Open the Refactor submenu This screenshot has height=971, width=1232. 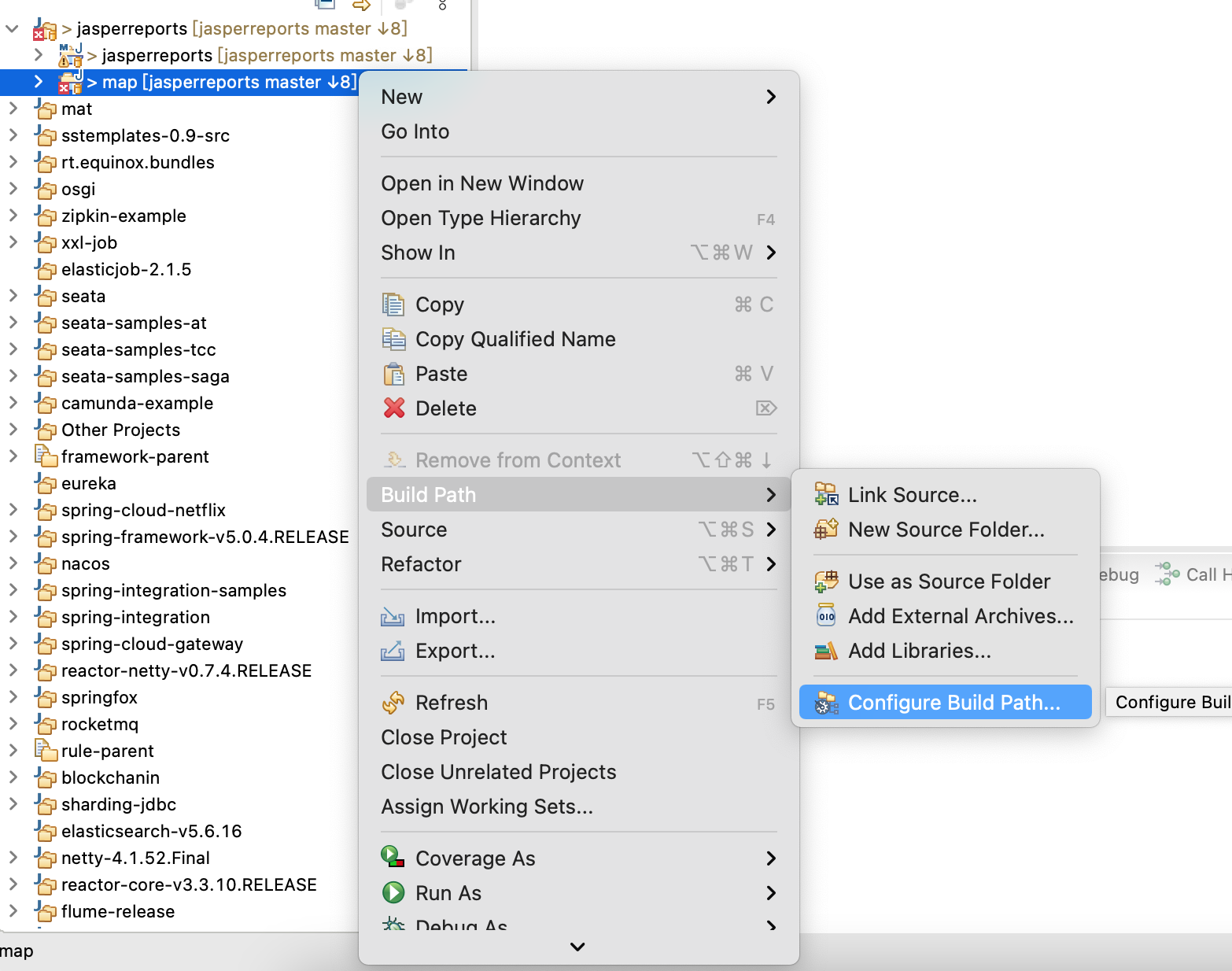[x=579, y=564]
